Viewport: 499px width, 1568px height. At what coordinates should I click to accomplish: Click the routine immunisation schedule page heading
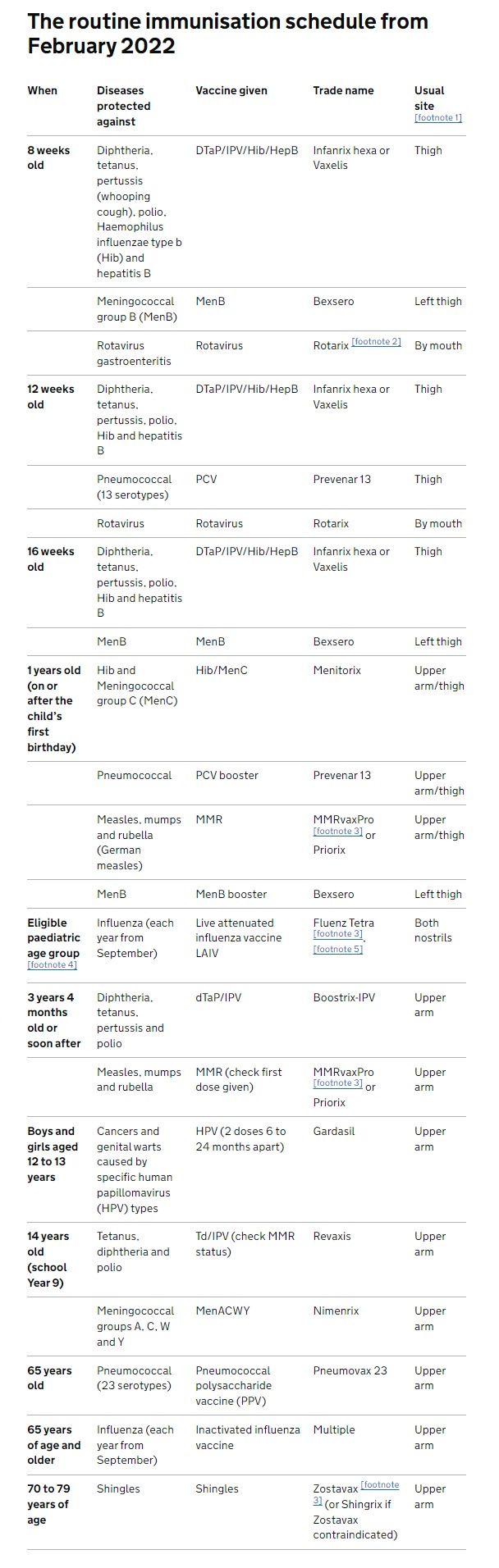[x=227, y=33]
